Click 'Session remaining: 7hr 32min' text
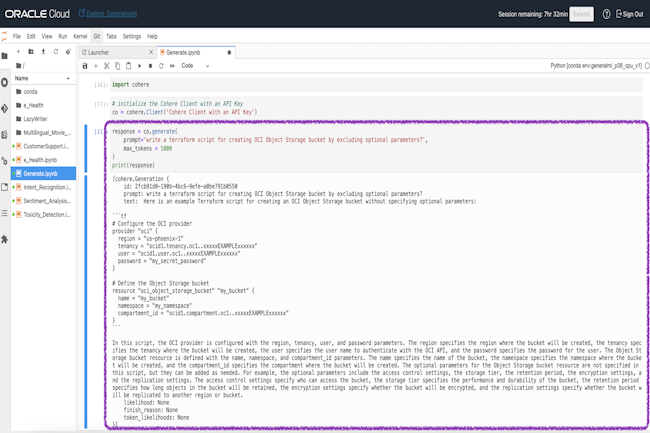This screenshot has width=650, height=433. click(533, 14)
